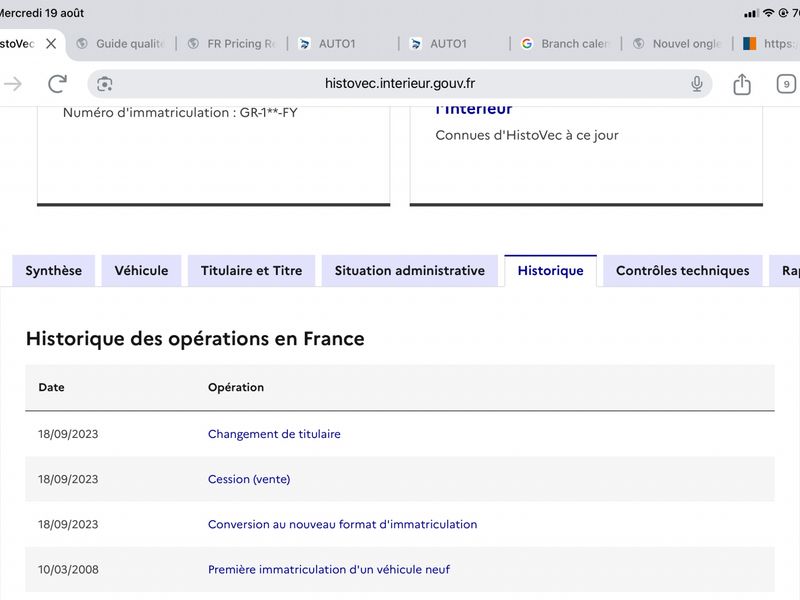800x600 pixels.
Task: Open the Contrôles techniques tab
Action: [683, 270]
